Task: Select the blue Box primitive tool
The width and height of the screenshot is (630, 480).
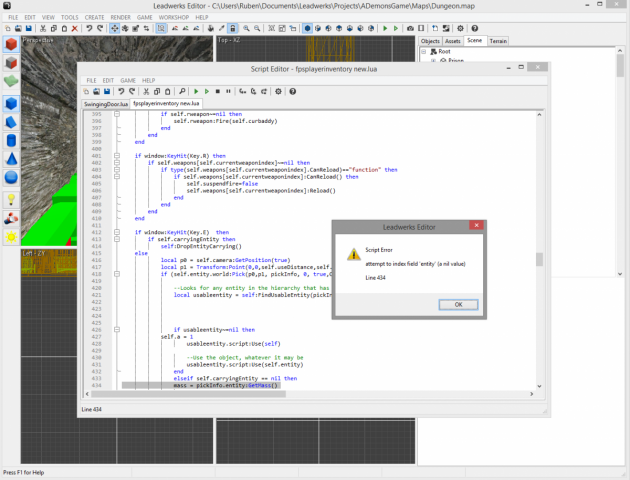Action: (11, 105)
